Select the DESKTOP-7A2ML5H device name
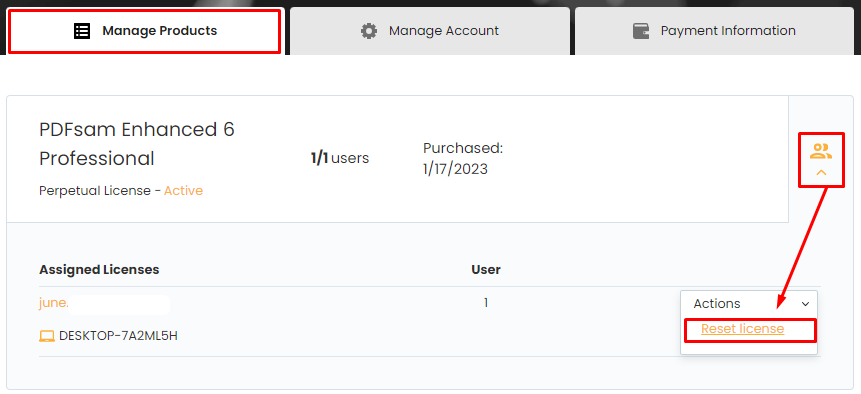Viewport: 861px width, 394px height. [x=118, y=336]
